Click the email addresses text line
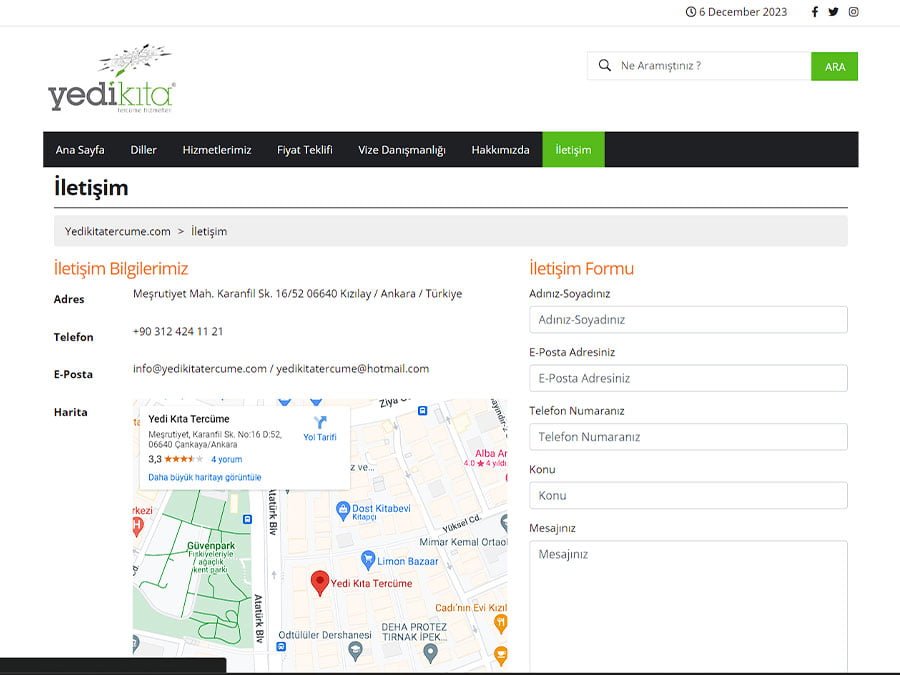This screenshot has height=675, width=900. coord(281,368)
